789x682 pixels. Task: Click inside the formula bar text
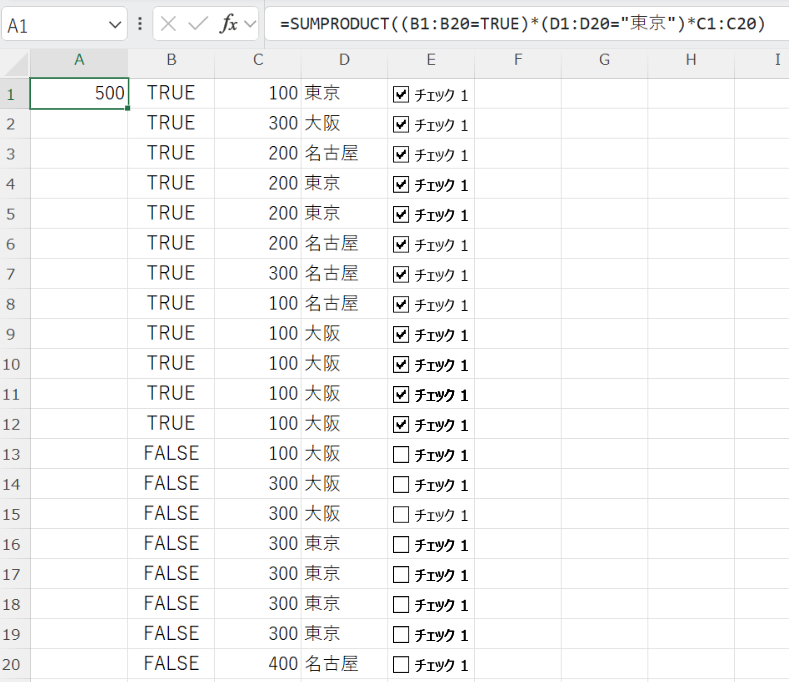pos(520,25)
